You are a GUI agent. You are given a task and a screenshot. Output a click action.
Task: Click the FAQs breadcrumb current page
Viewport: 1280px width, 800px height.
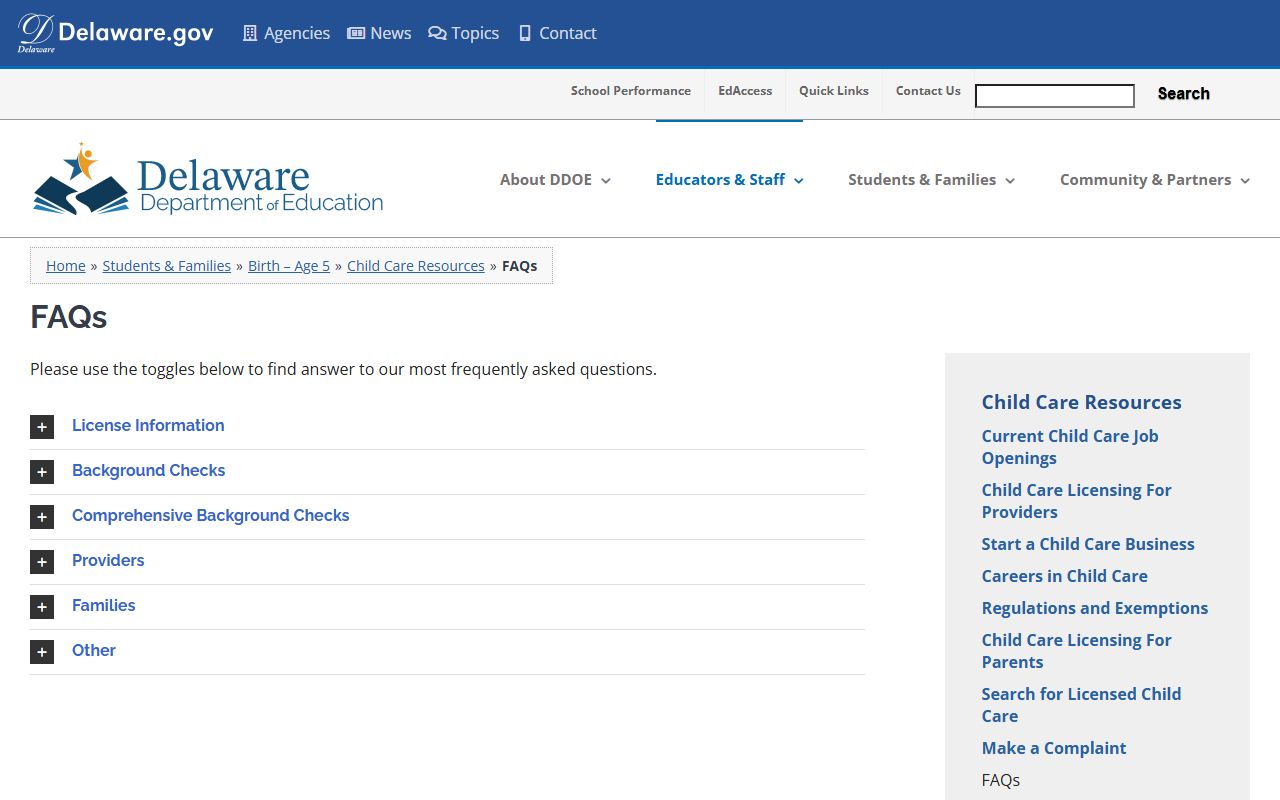tap(520, 266)
